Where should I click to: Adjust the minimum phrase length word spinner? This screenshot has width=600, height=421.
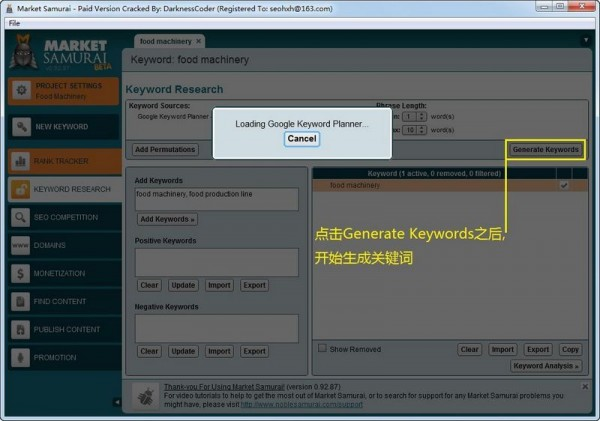click(422, 116)
